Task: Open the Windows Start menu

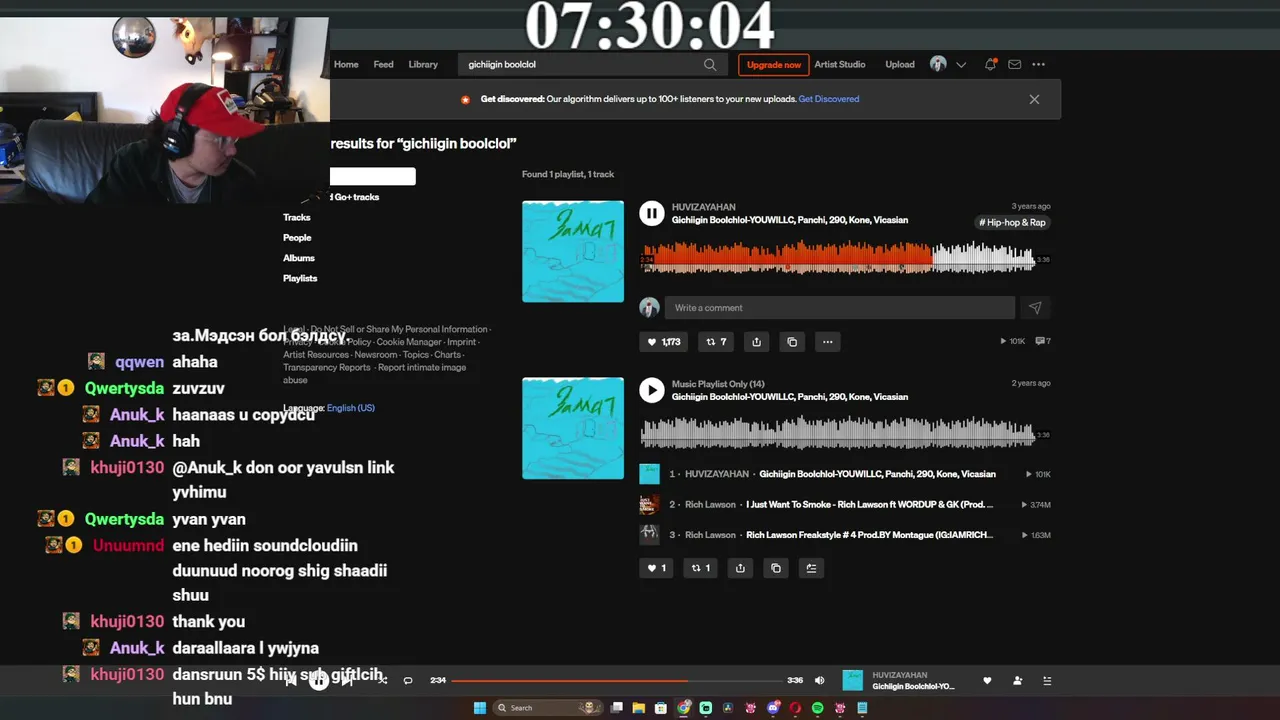Action: [479, 708]
